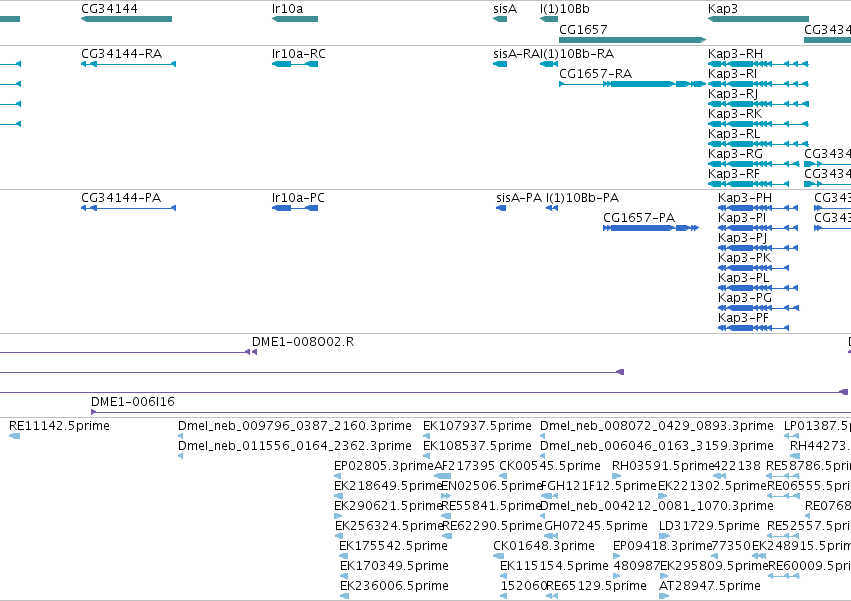
Task: Click the RE55841.5prime EST
Action: coord(447,516)
